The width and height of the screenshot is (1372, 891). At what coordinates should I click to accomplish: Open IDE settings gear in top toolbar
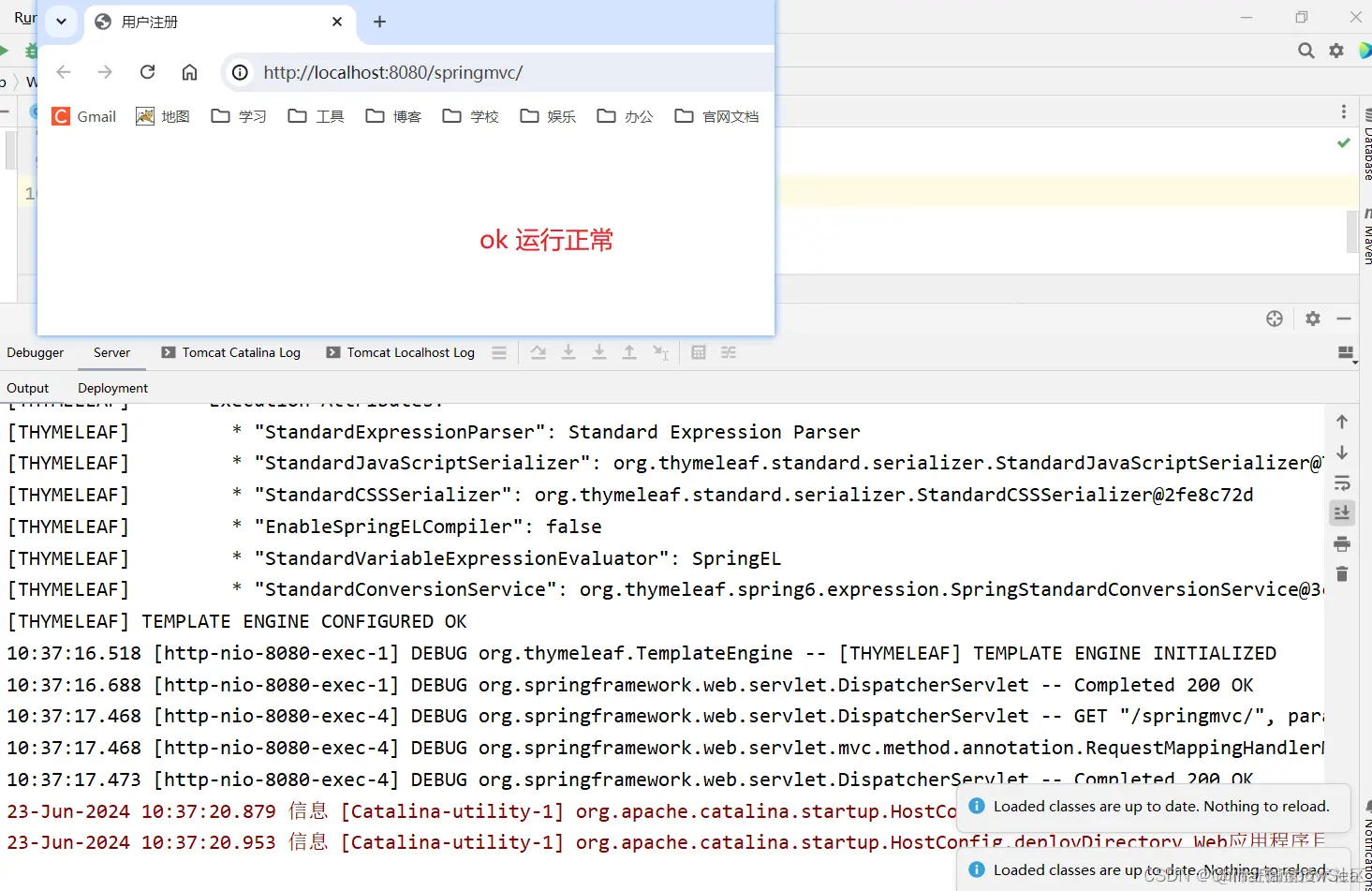click(x=1336, y=51)
